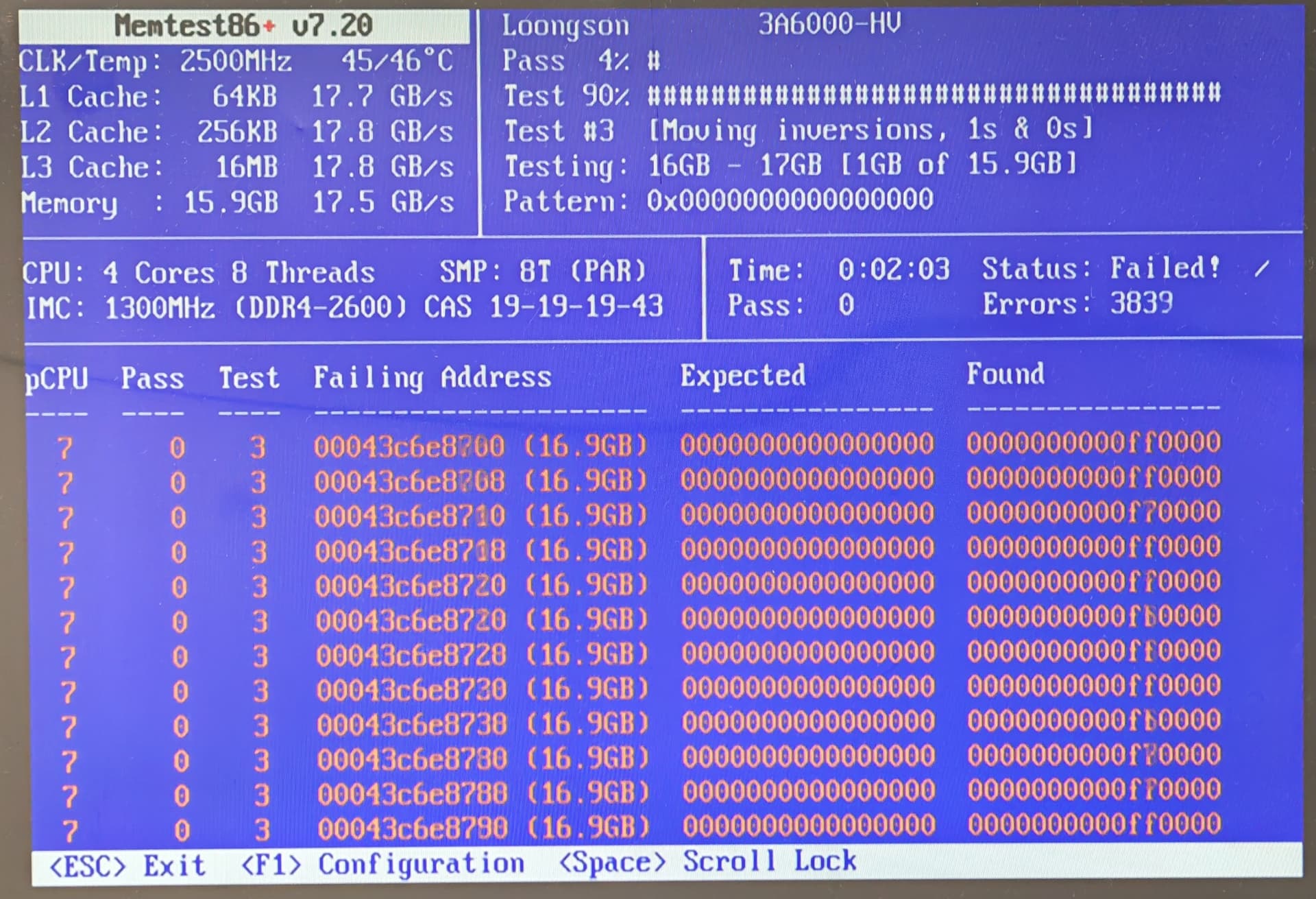Open <F1> Configuration from bottom bar
Screen dimensions: 1316x899
[x=382, y=864]
